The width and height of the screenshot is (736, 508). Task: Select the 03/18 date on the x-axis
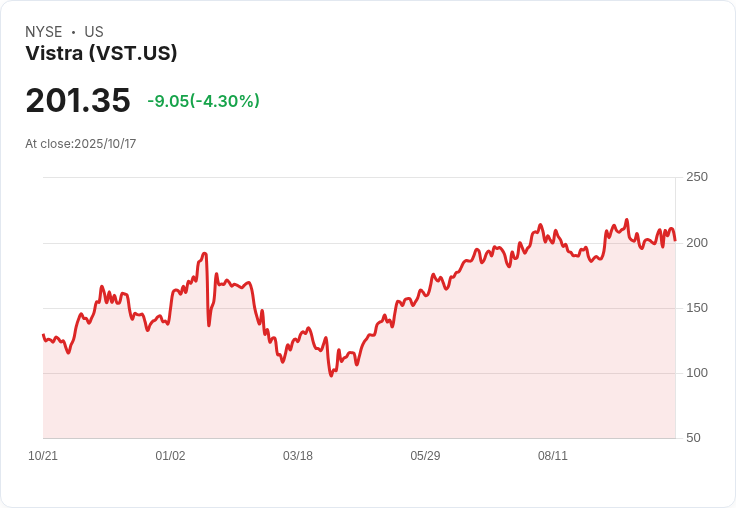(298, 456)
